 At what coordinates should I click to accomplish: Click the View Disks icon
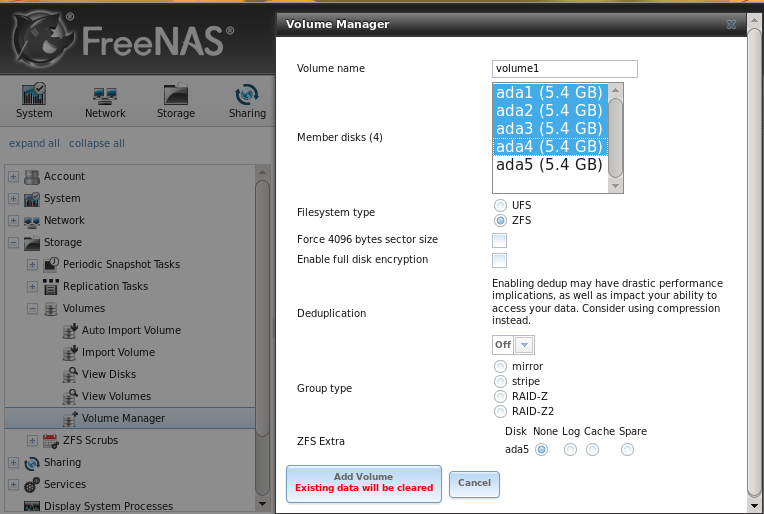point(70,375)
